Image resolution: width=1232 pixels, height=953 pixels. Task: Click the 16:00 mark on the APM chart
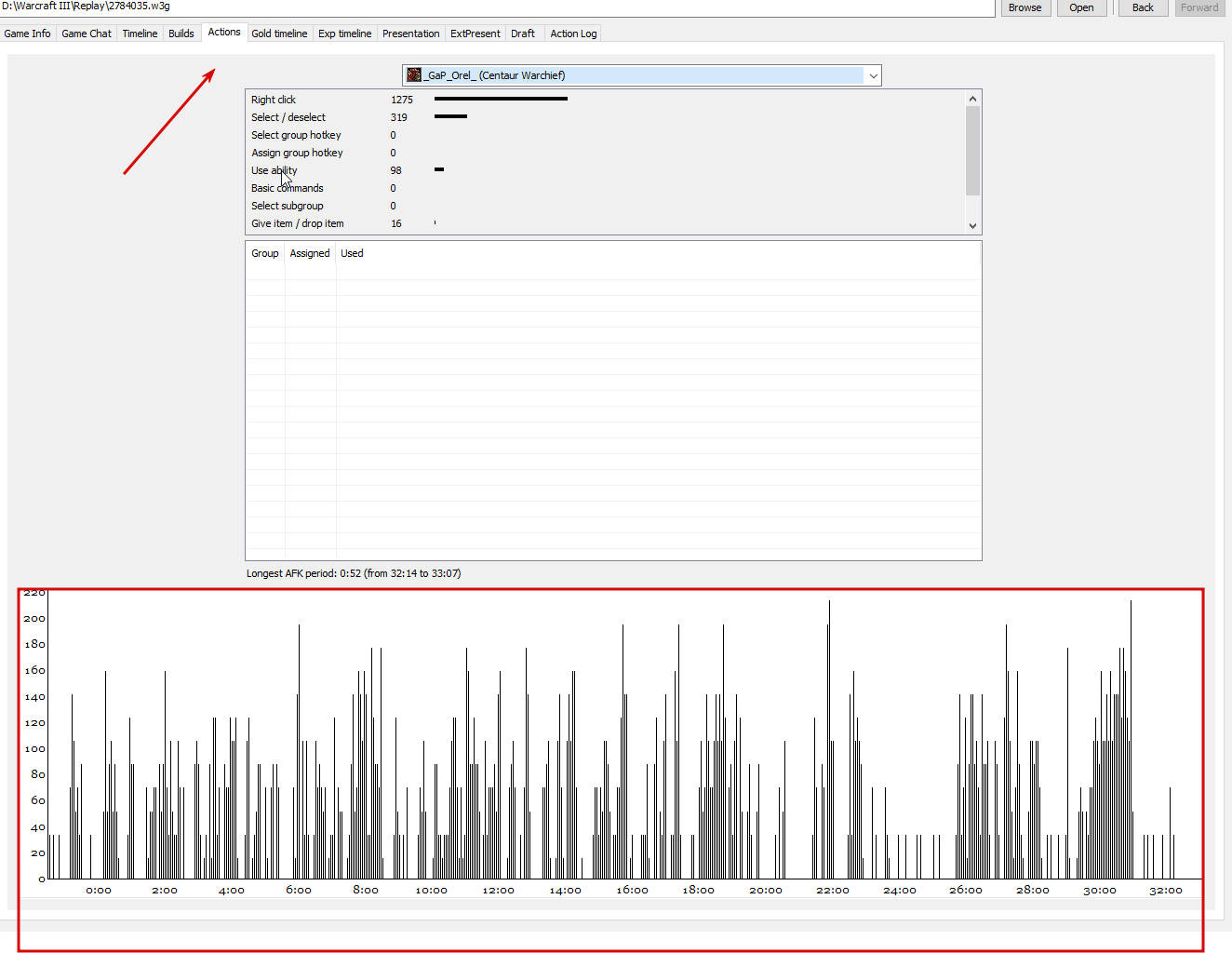coord(633,890)
